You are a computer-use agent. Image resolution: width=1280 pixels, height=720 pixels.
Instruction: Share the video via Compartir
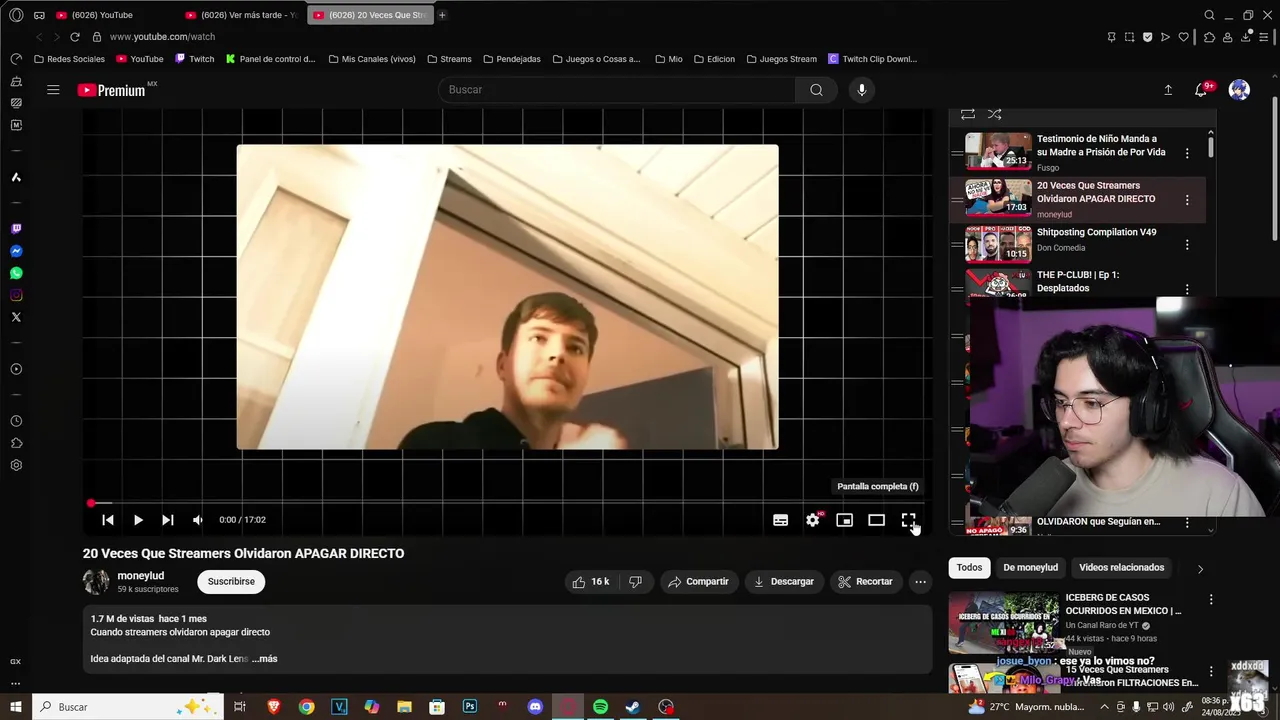pos(698,581)
